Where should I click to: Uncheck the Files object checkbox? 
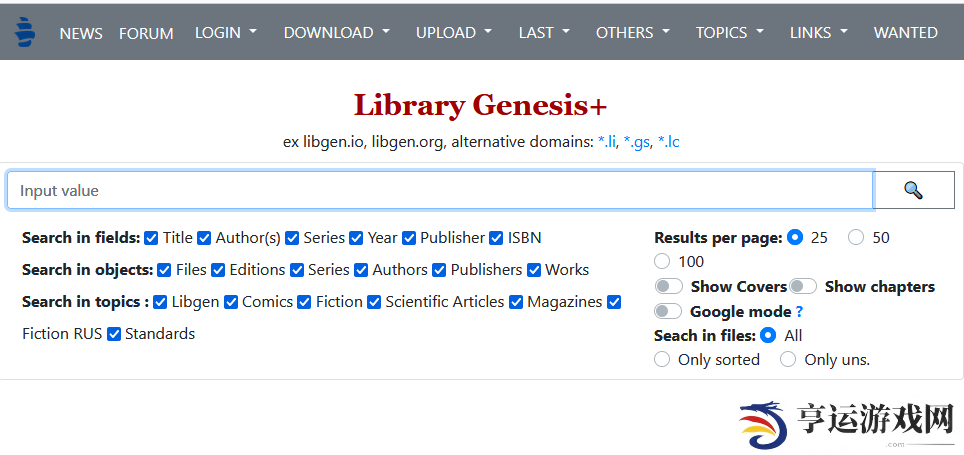tap(164, 270)
